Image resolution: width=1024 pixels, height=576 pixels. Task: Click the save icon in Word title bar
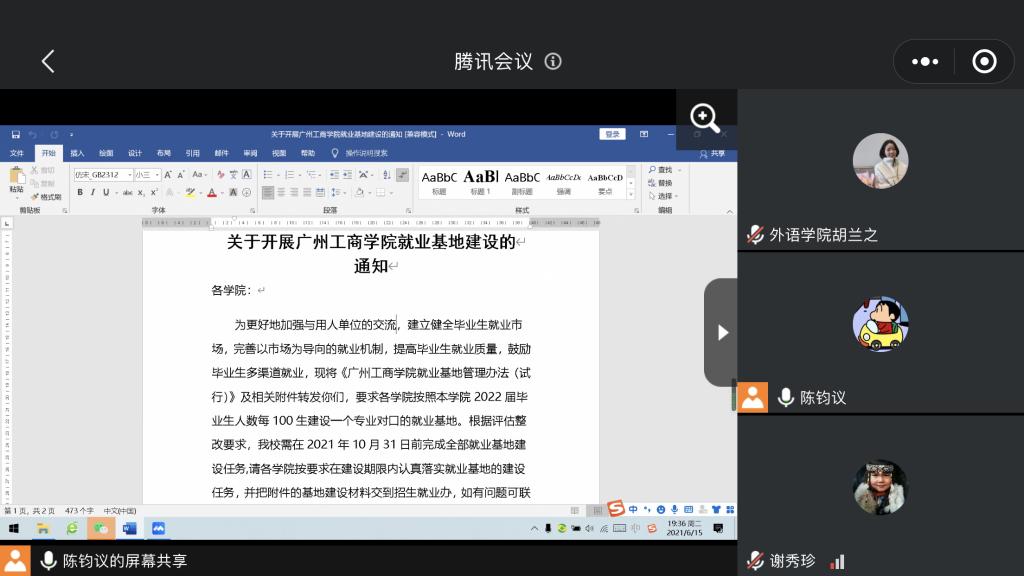coord(16,134)
